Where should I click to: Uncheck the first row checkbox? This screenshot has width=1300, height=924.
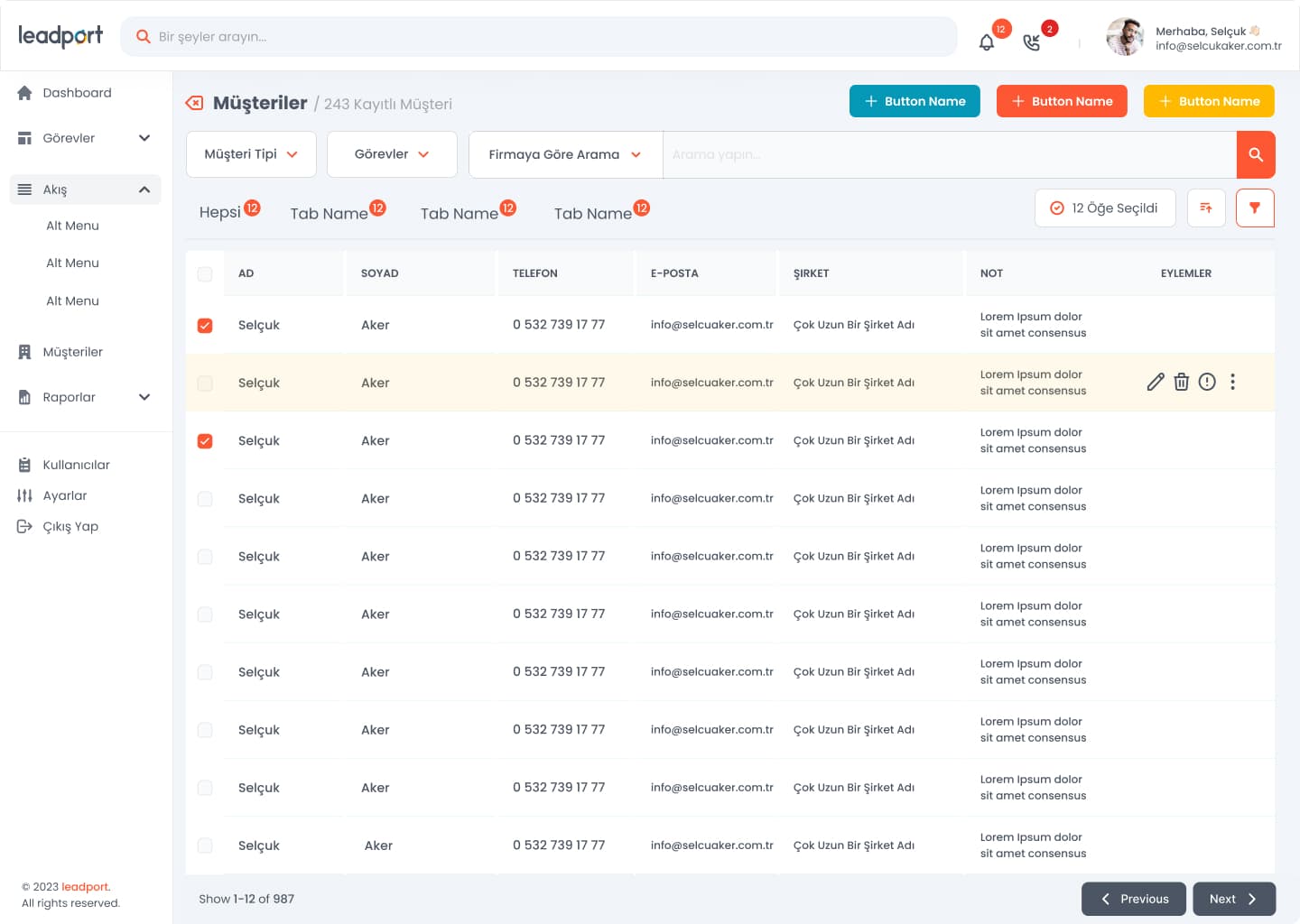(205, 325)
